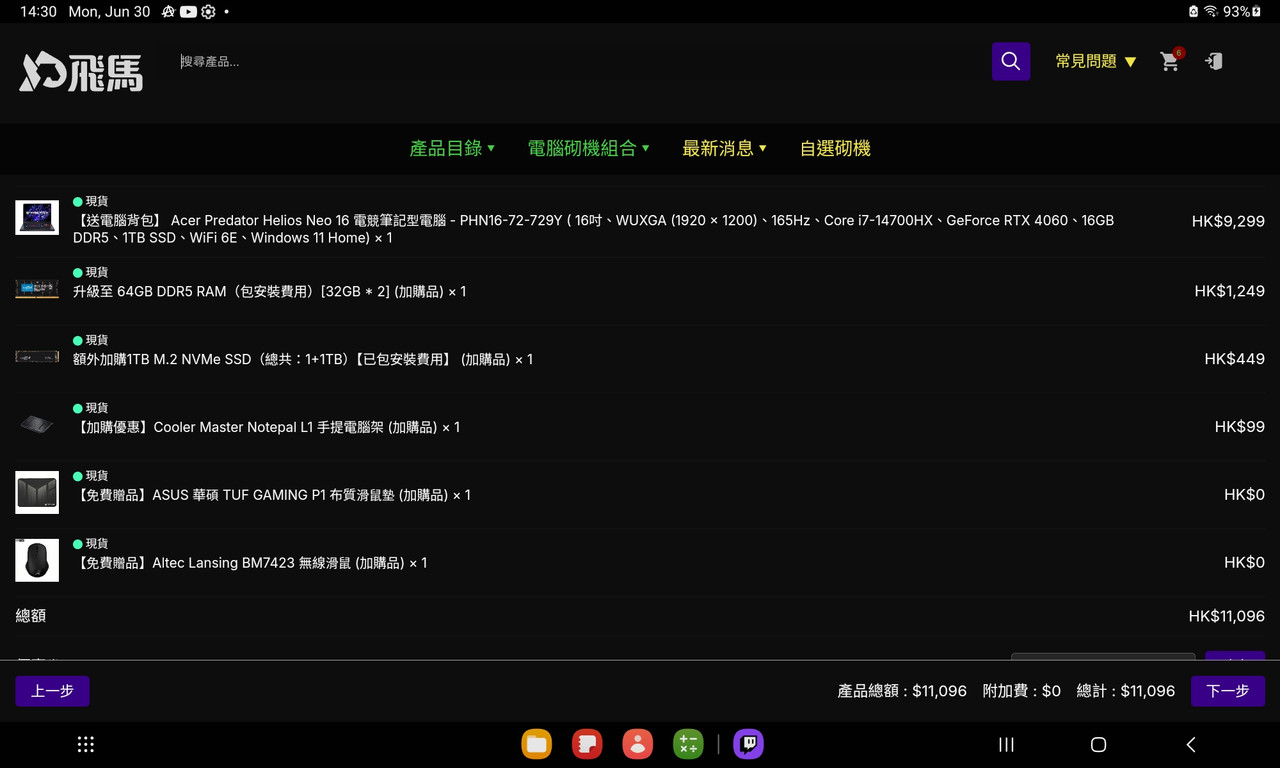
Task: Open the yellow file manager app
Action: pos(537,744)
